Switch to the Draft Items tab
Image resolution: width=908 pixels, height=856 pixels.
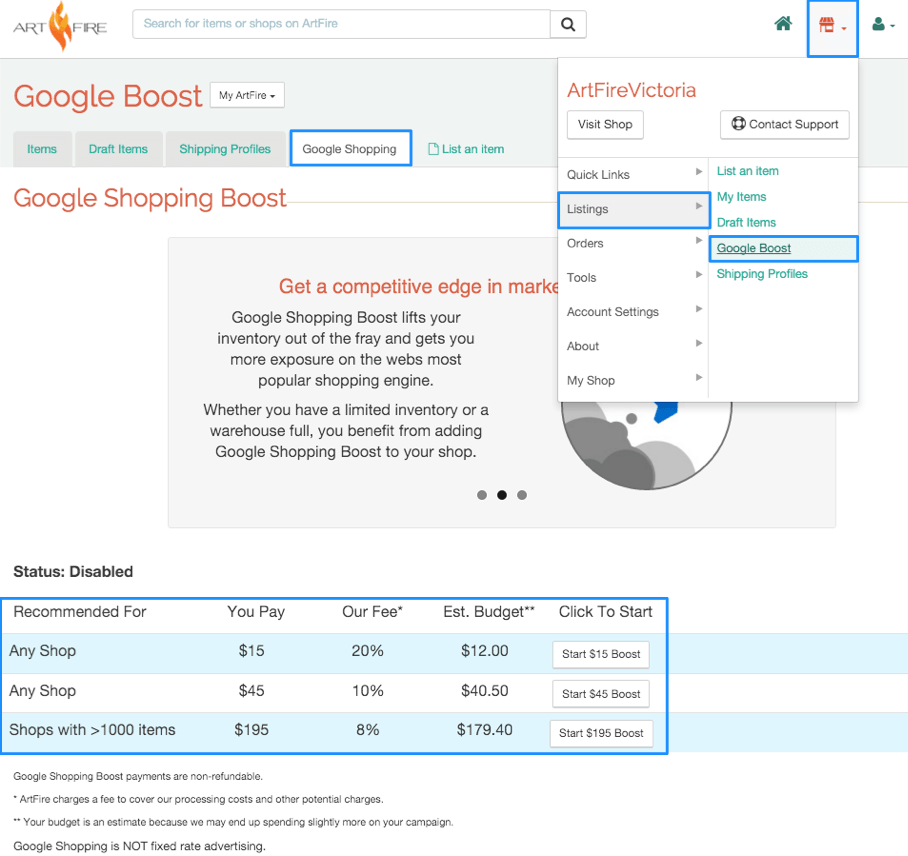click(x=118, y=149)
